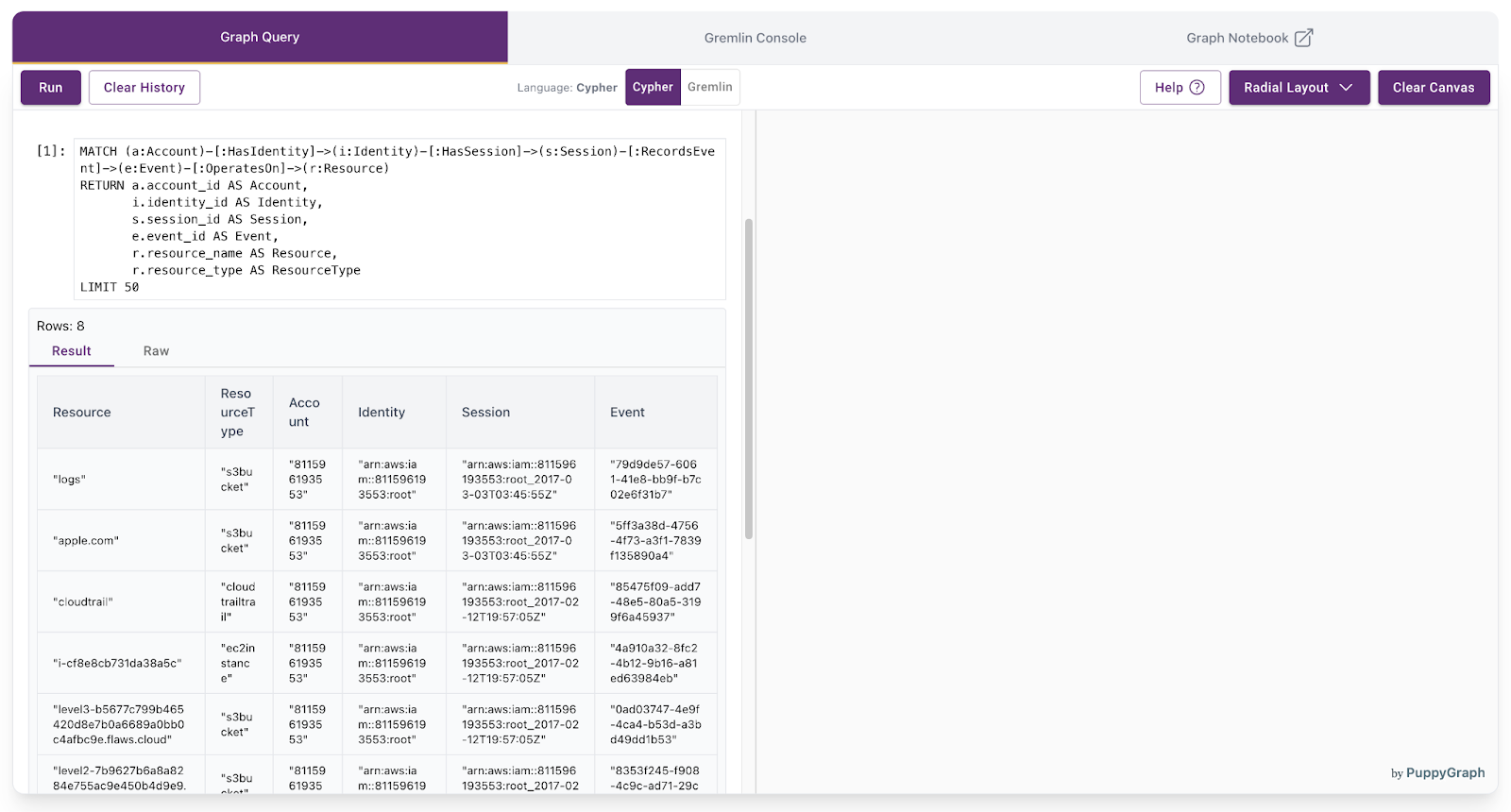The height and width of the screenshot is (812, 1511).
Task: Click inside the Cypher query editor
Action: click(399, 219)
